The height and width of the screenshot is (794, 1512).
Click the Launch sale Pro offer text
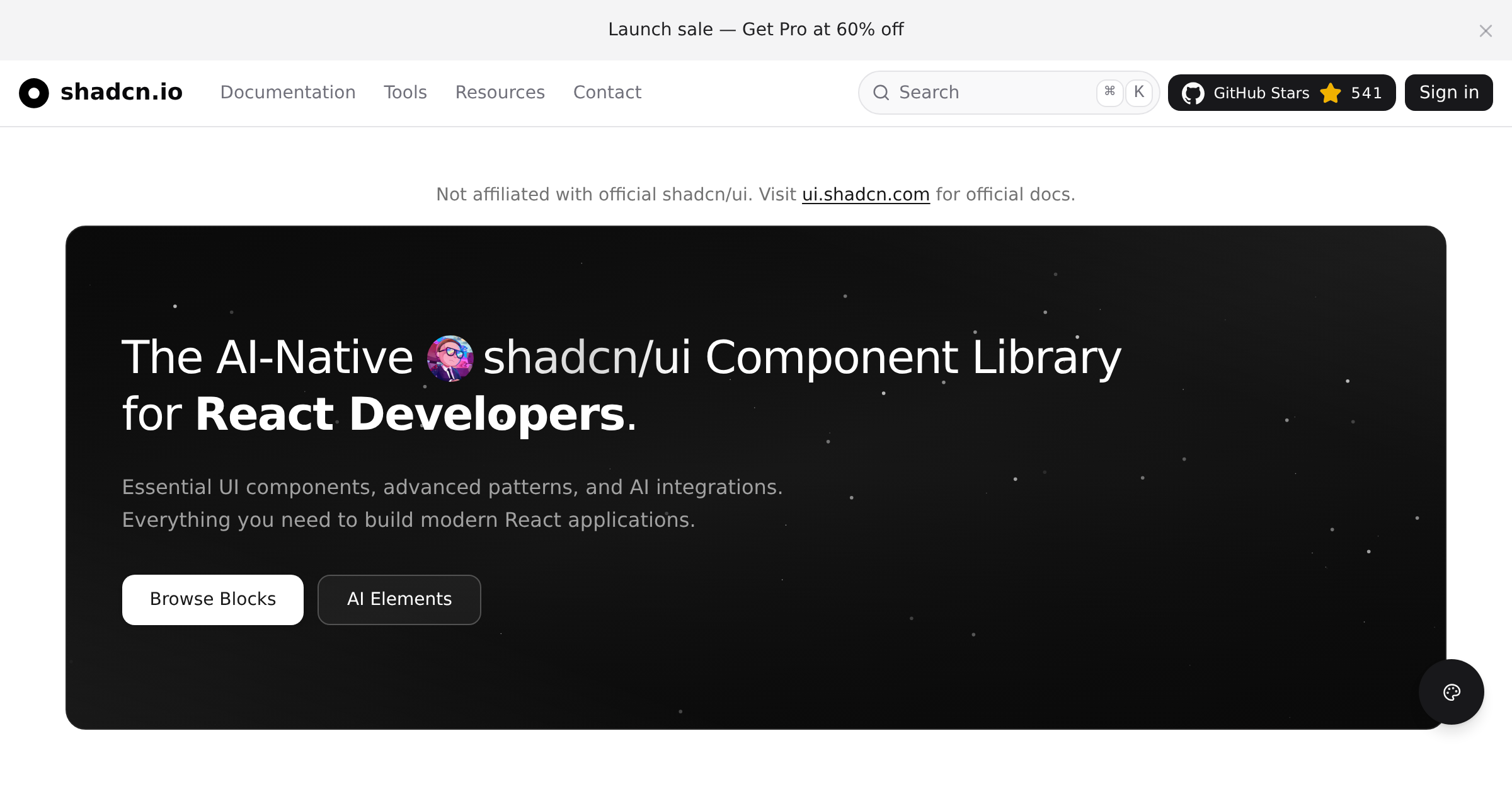(755, 30)
